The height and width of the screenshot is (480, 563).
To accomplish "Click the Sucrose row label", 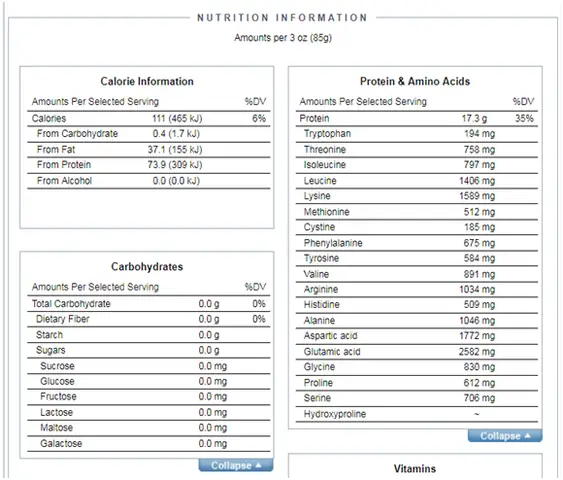I will (57, 366).
